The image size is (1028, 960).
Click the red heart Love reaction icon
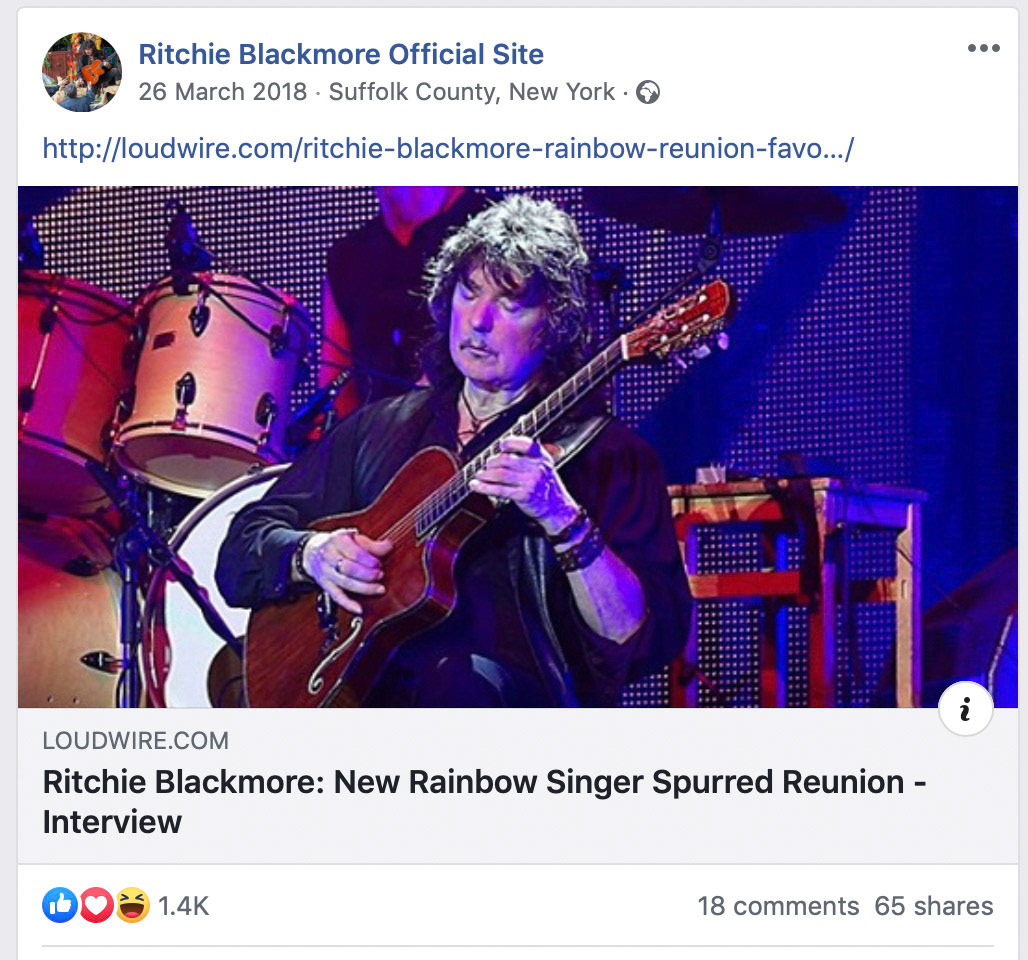[x=96, y=906]
